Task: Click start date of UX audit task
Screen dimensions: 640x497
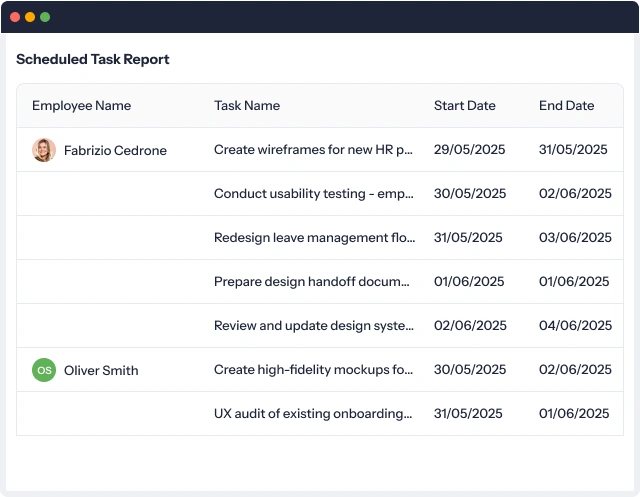Action: tap(468, 414)
